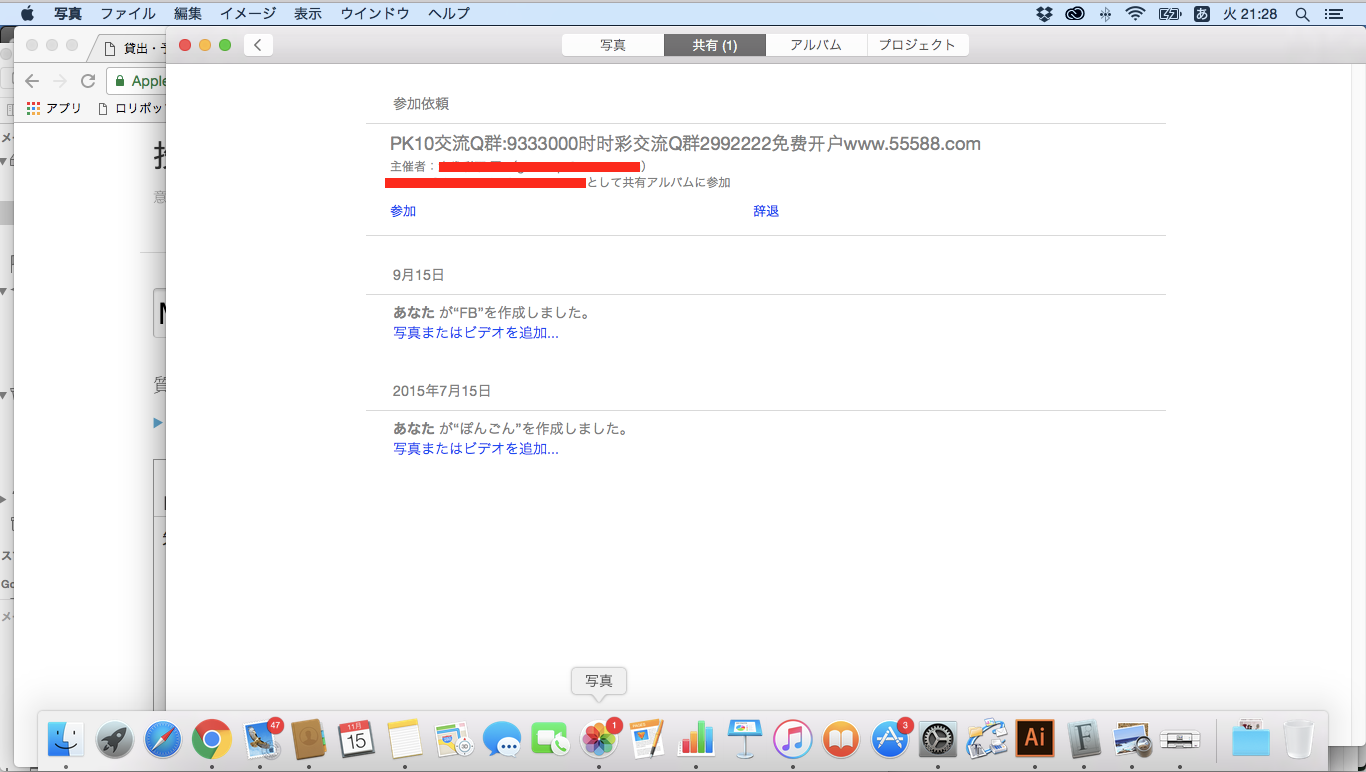Open Pages from the Dock
Screen dimensions: 1366x772
coord(648,739)
